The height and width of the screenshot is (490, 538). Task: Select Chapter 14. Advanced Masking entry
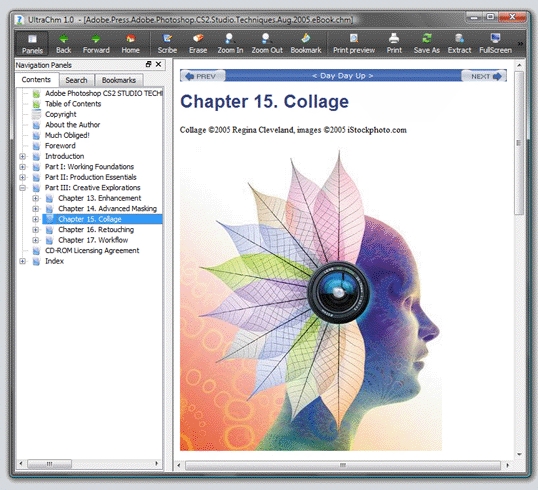click(x=107, y=209)
